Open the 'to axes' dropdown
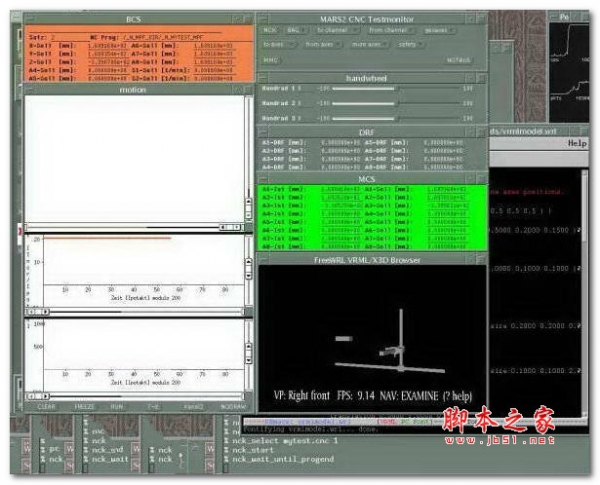The height and width of the screenshot is (485, 600). coord(279,44)
